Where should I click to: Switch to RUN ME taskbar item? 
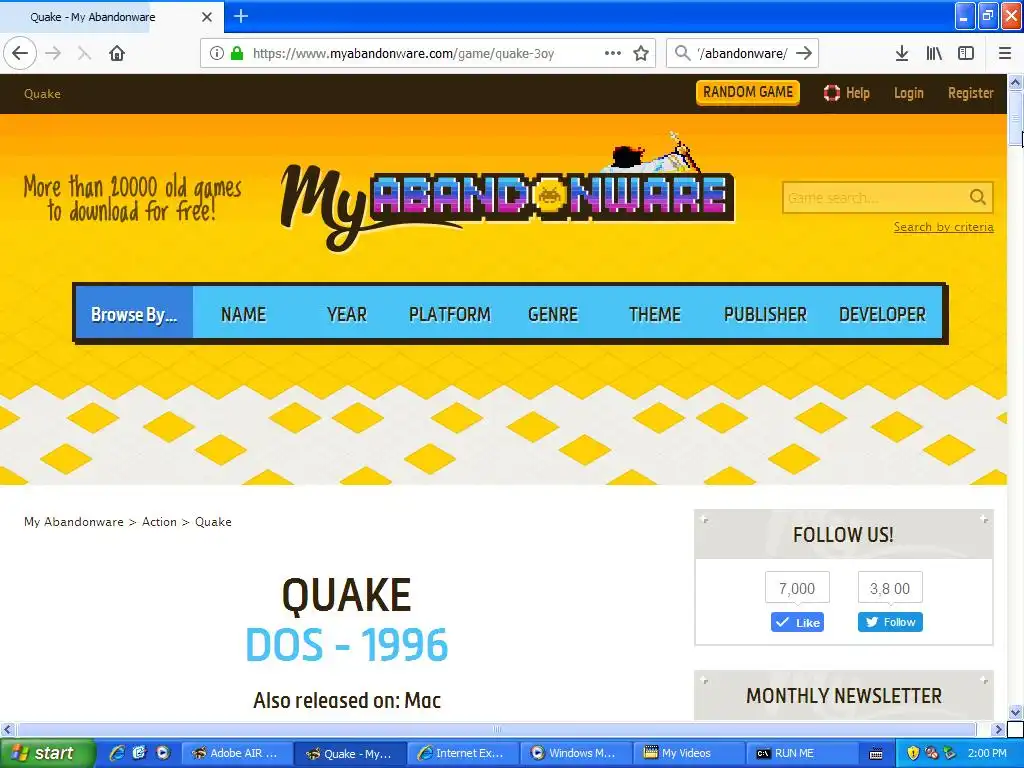pos(802,753)
